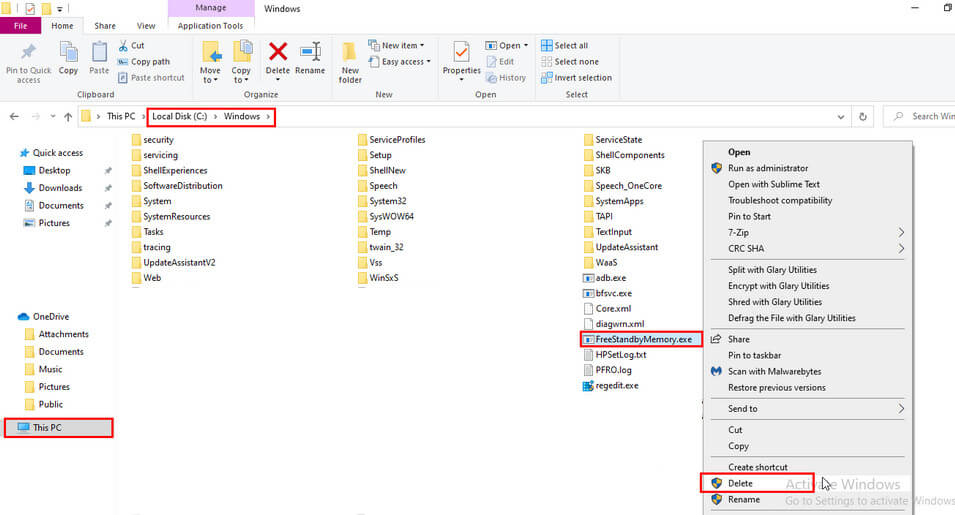This screenshot has height=515, width=955.
Task: Switch to the View ribbon tab
Action: click(146, 26)
